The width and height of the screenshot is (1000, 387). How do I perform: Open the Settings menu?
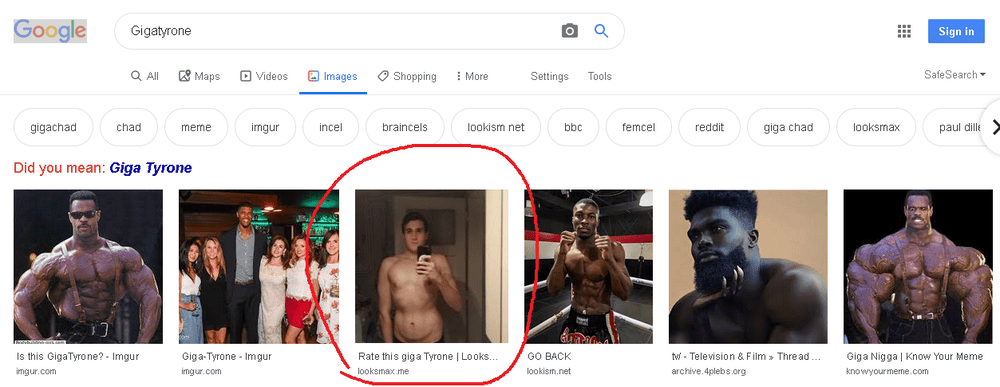(x=549, y=77)
